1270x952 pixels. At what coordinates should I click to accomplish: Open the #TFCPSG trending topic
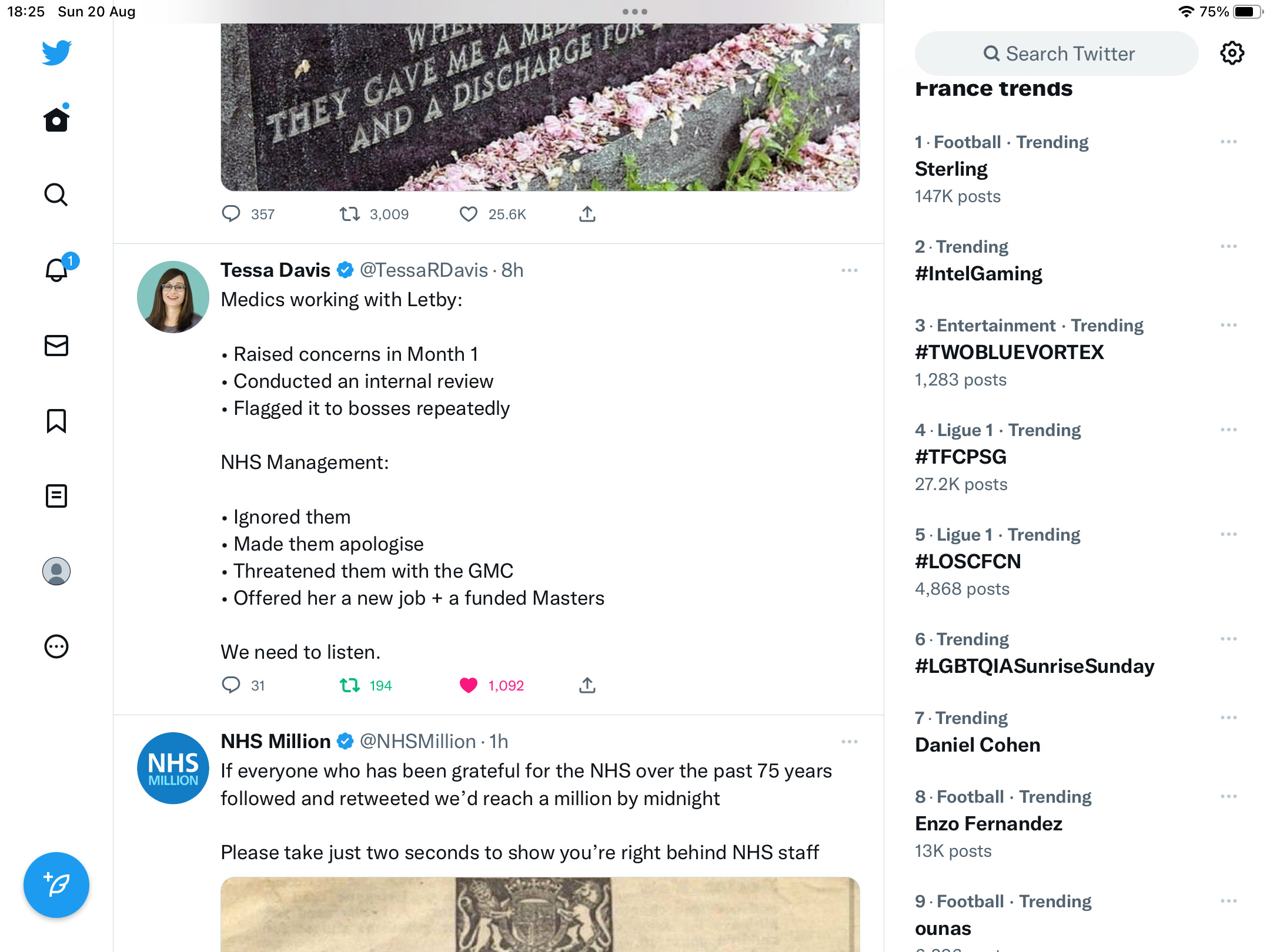961,457
